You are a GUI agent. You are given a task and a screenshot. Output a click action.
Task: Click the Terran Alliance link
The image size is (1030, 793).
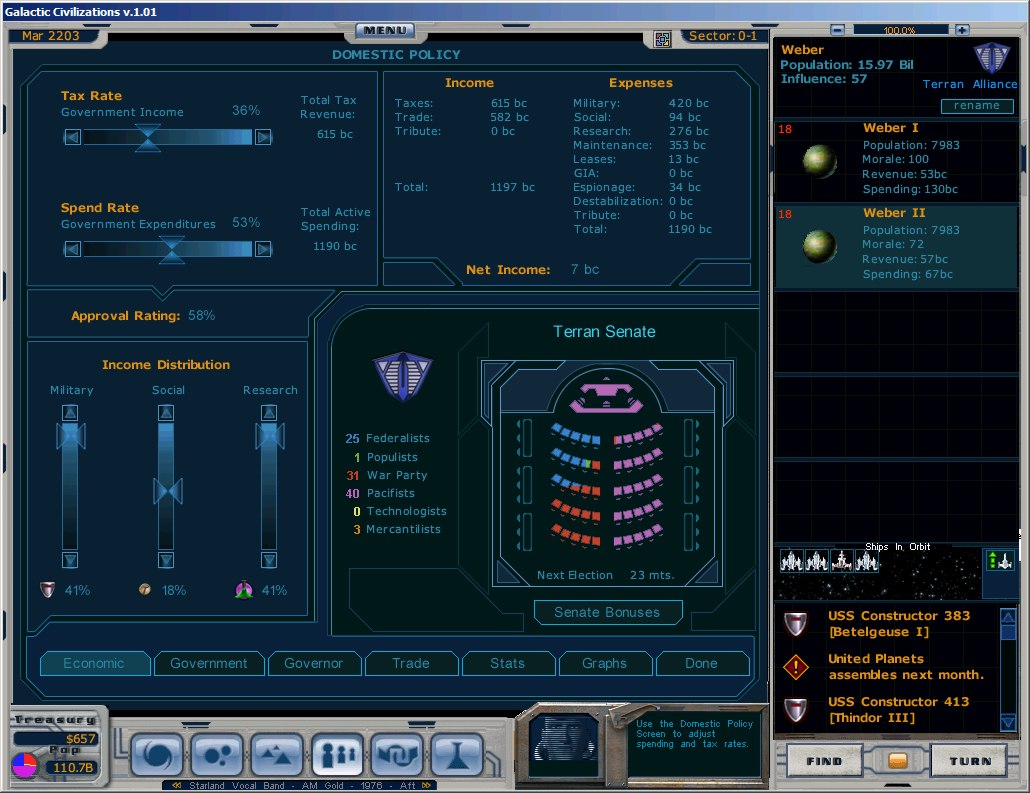[970, 84]
